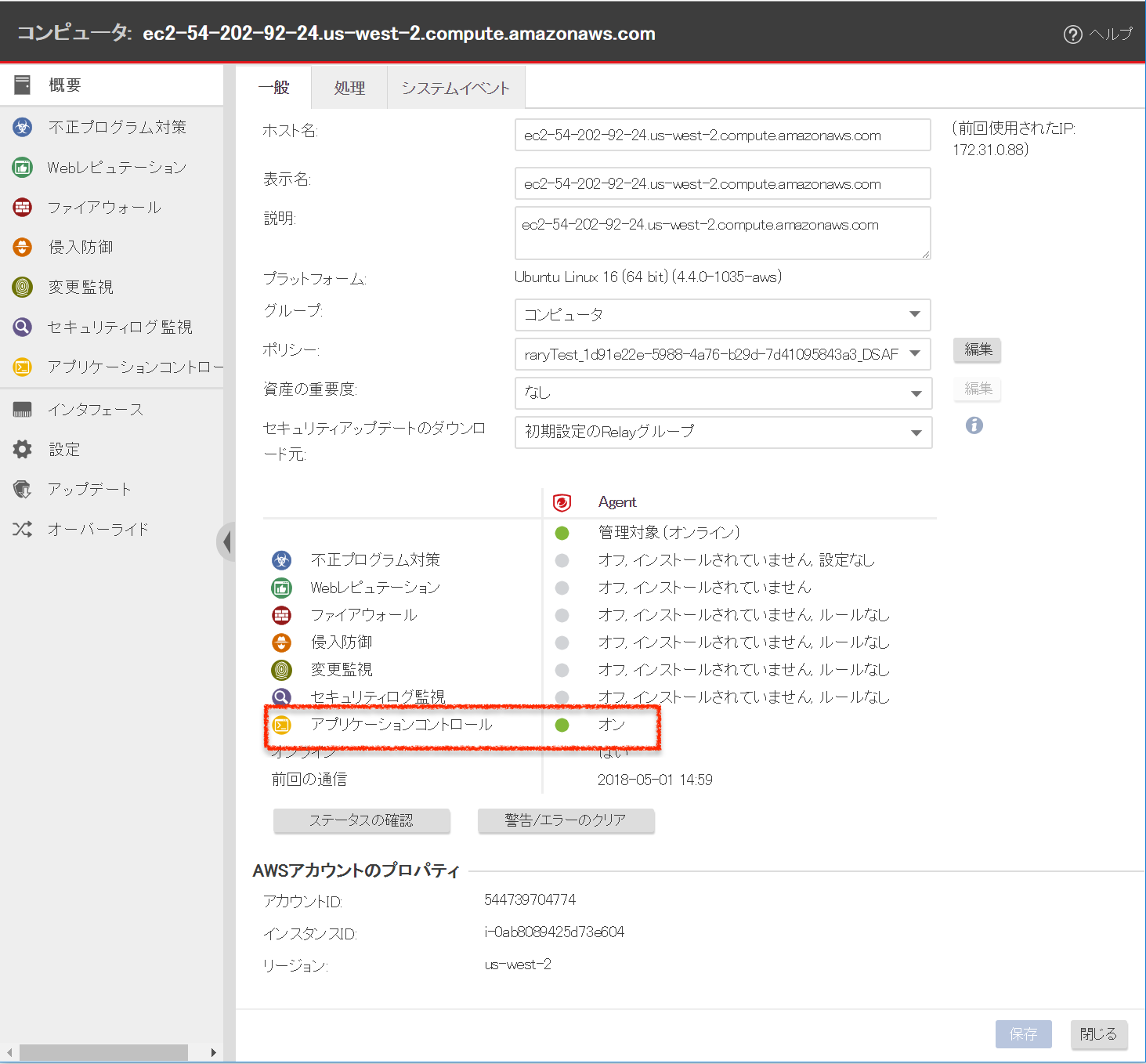The width and height of the screenshot is (1146, 1064).
Task: Collapse the sidebar with the arrow handle
Action: (x=226, y=541)
